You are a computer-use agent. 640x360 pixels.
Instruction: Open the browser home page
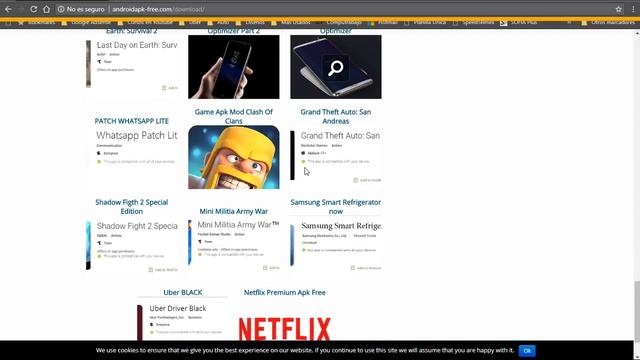tap(47, 9)
